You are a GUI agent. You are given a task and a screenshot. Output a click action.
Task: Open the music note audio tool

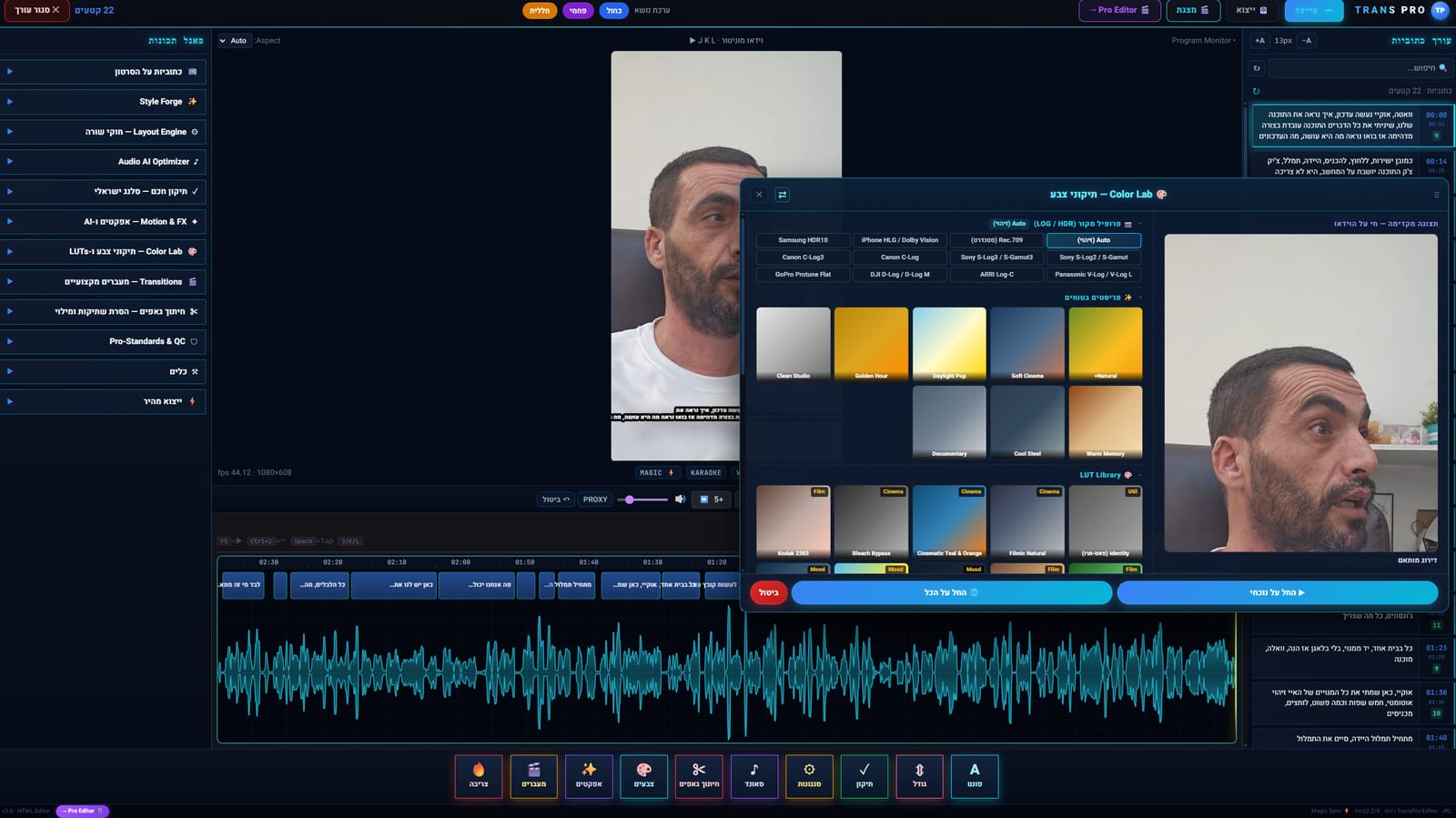point(754,776)
